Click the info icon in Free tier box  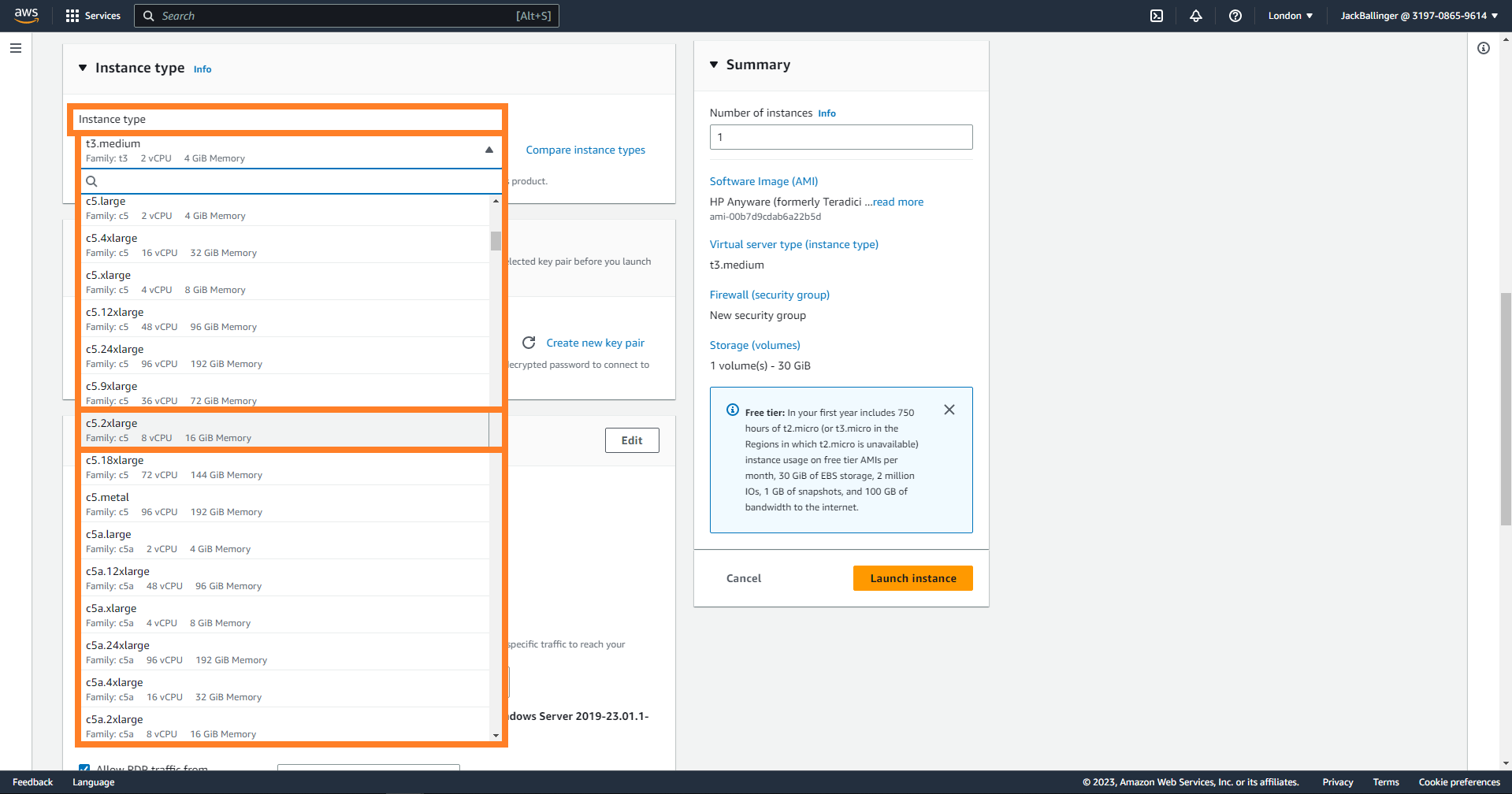733,410
